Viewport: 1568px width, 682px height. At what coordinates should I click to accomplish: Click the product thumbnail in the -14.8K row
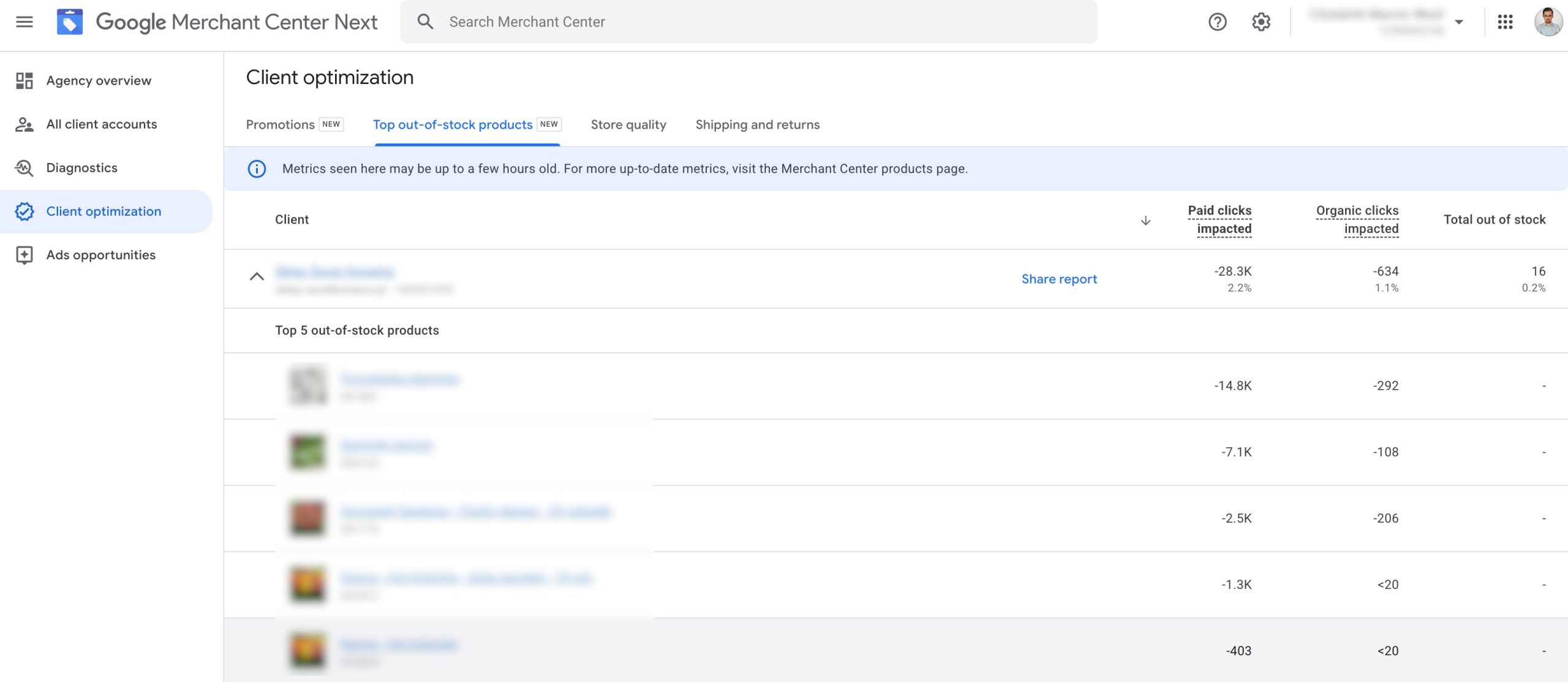tap(307, 385)
